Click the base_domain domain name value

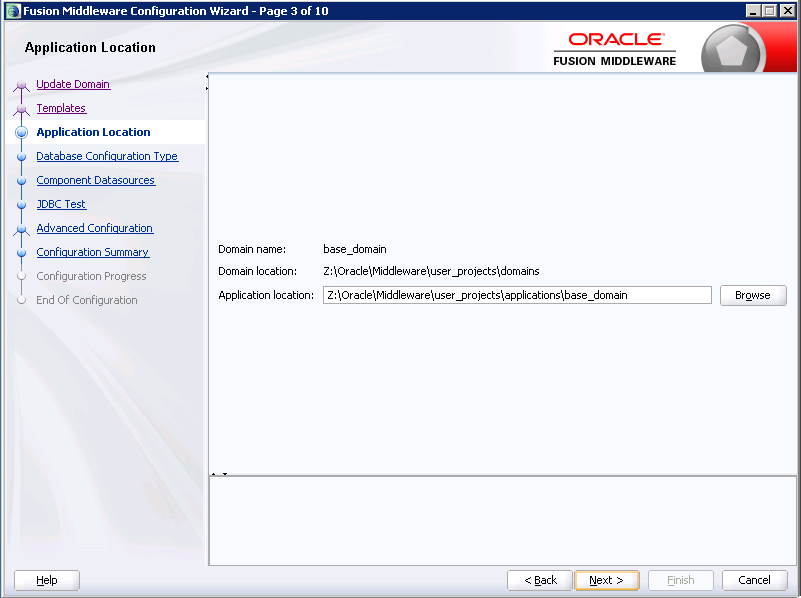coord(355,249)
